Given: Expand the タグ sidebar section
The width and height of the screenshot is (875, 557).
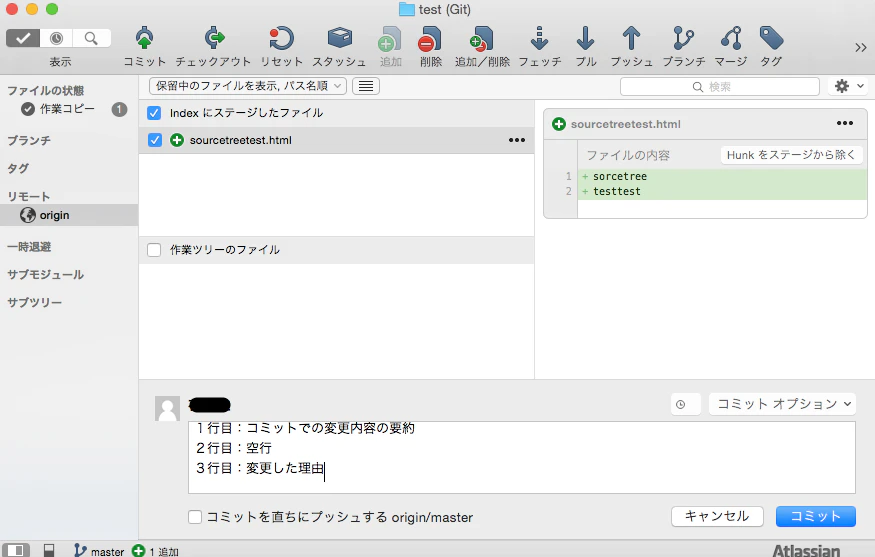Looking at the screenshot, I should 18,168.
